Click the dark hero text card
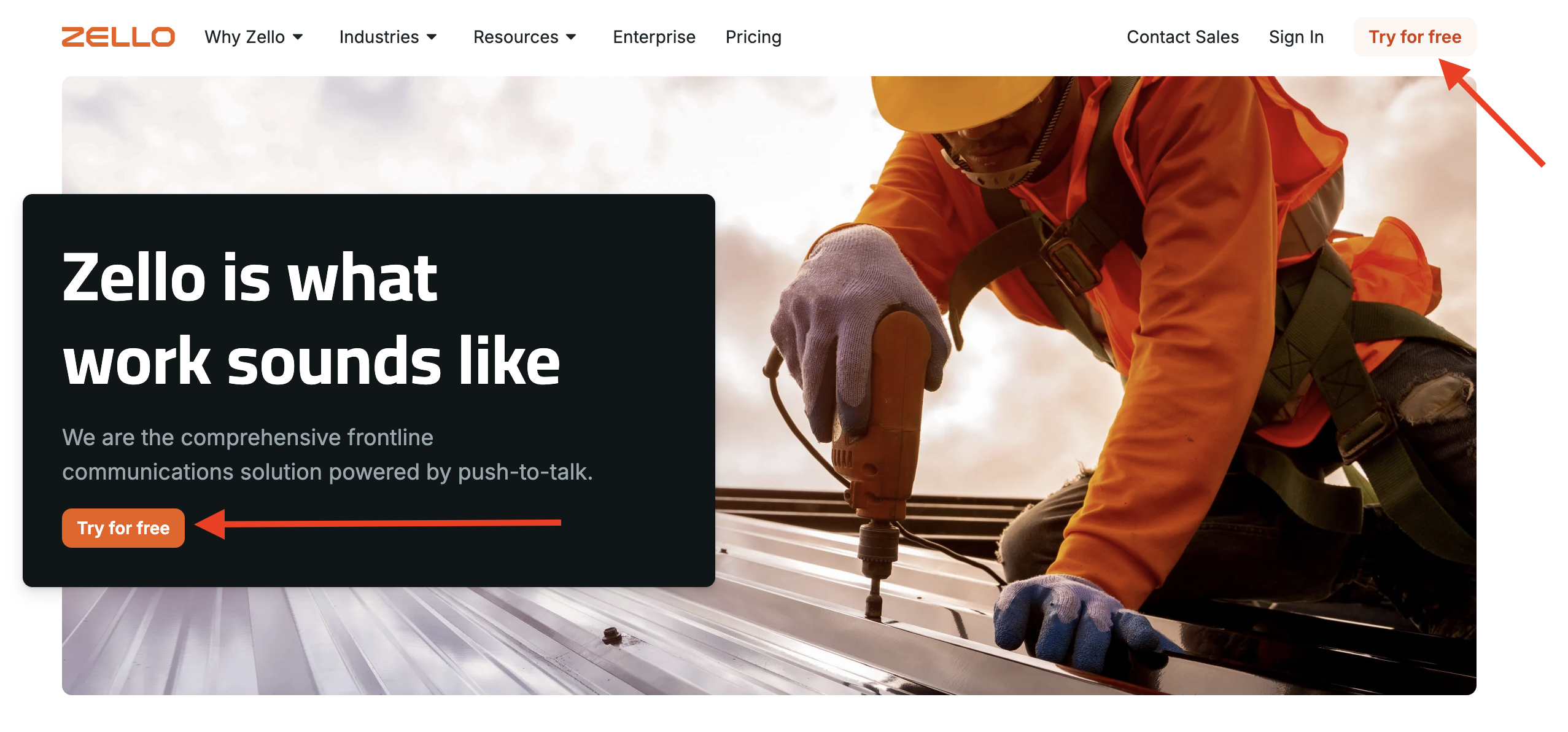The height and width of the screenshot is (732, 1568). click(369, 391)
